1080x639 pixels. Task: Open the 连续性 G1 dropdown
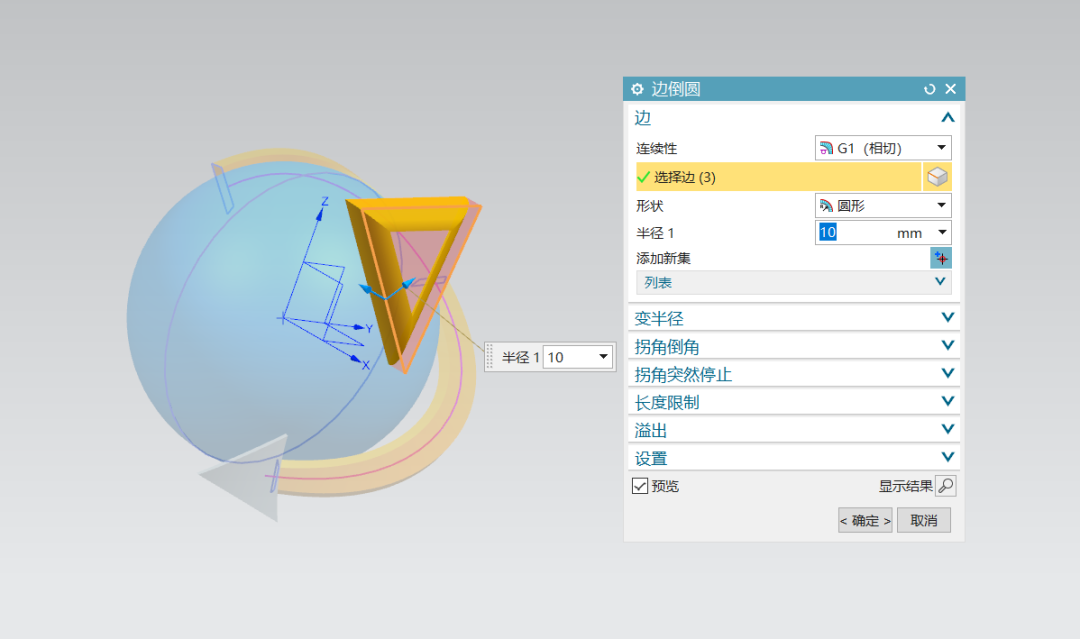(x=941, y=148)
